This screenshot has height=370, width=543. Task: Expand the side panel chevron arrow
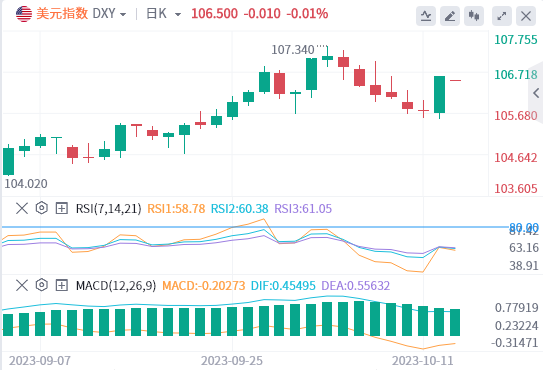point(536,93)
